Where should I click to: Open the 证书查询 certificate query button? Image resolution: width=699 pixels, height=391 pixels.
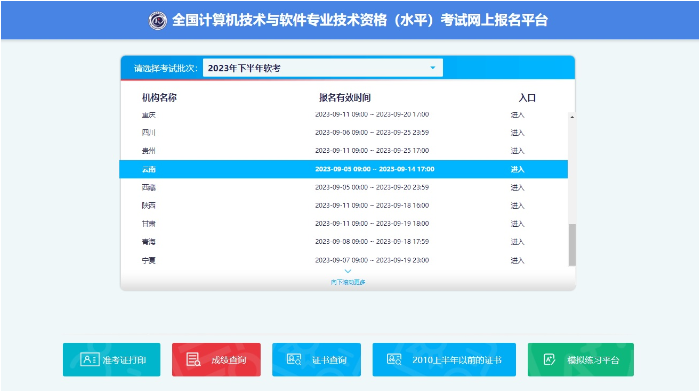click(x=317, y=359)
